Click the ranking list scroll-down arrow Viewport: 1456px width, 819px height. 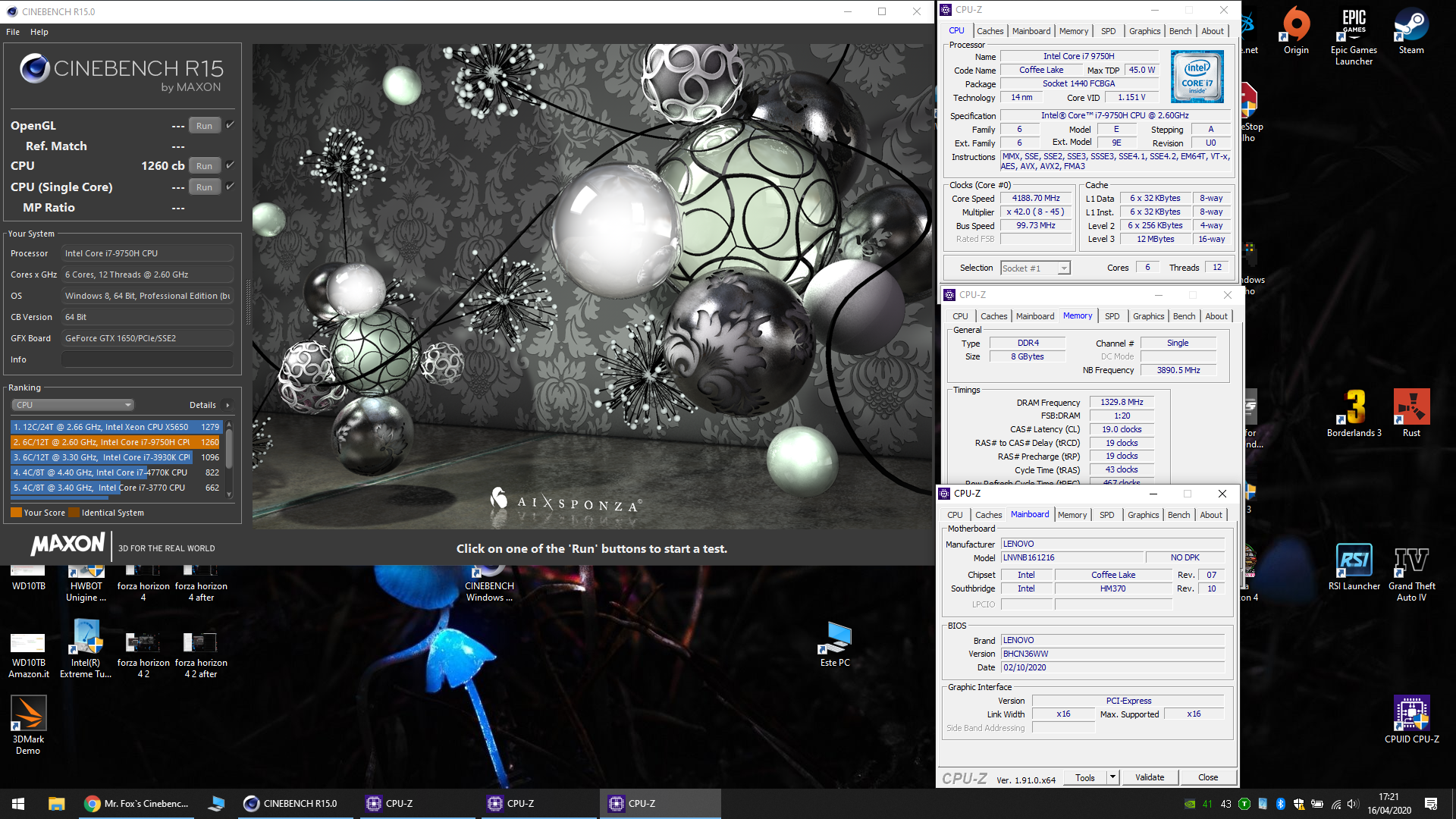[x=229, y=494]
